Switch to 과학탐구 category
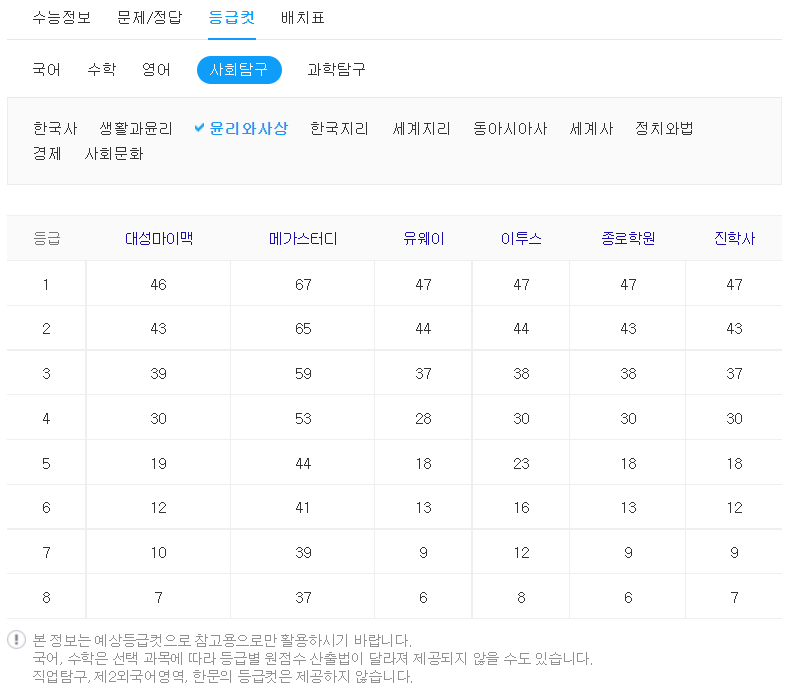 [336, 69]
